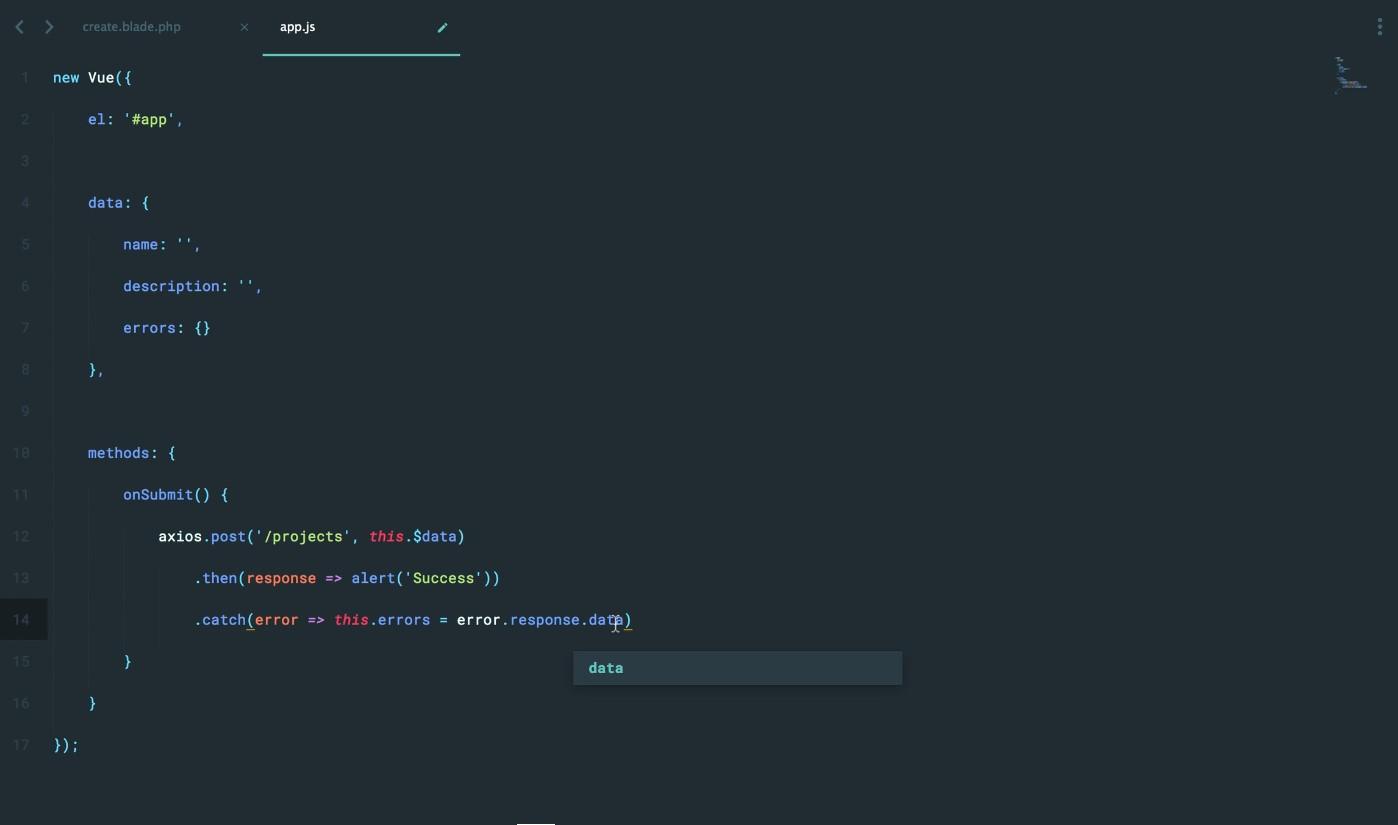Select the app.js tab
1398x825 pixels.
[298, 27]
